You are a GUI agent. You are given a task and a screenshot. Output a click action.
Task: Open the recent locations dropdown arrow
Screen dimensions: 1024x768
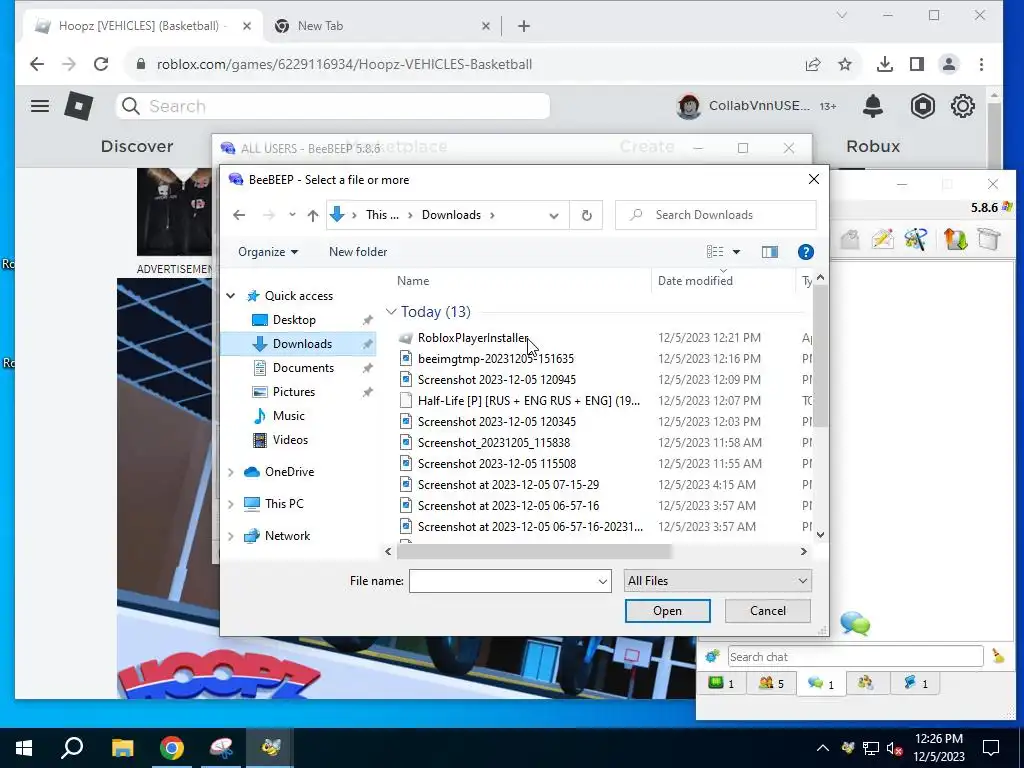[x=292, y=215]
